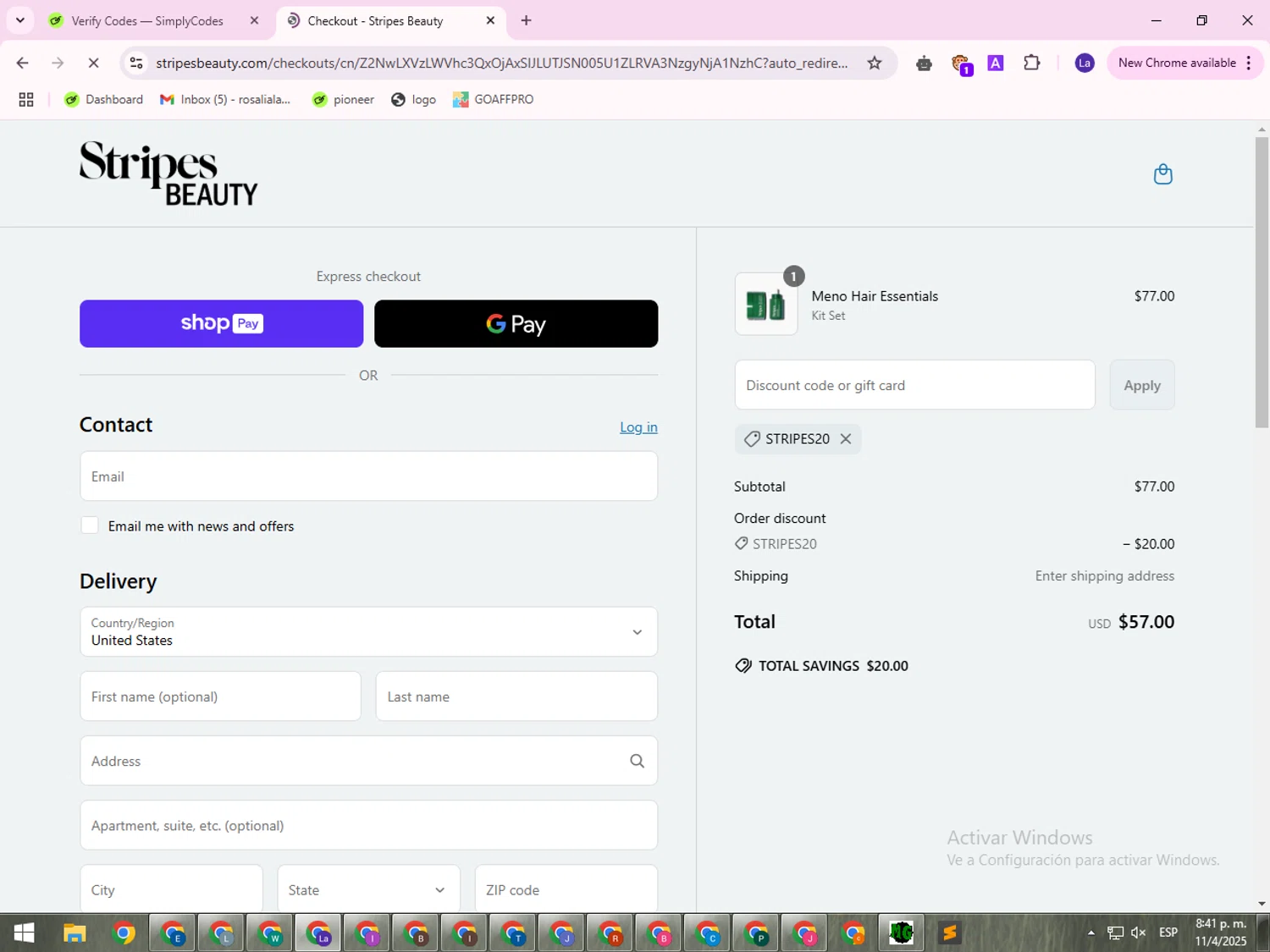Focus the Email input field
Image resolution: width=1270 pixels, height=952 pixels.
point(368,476)
